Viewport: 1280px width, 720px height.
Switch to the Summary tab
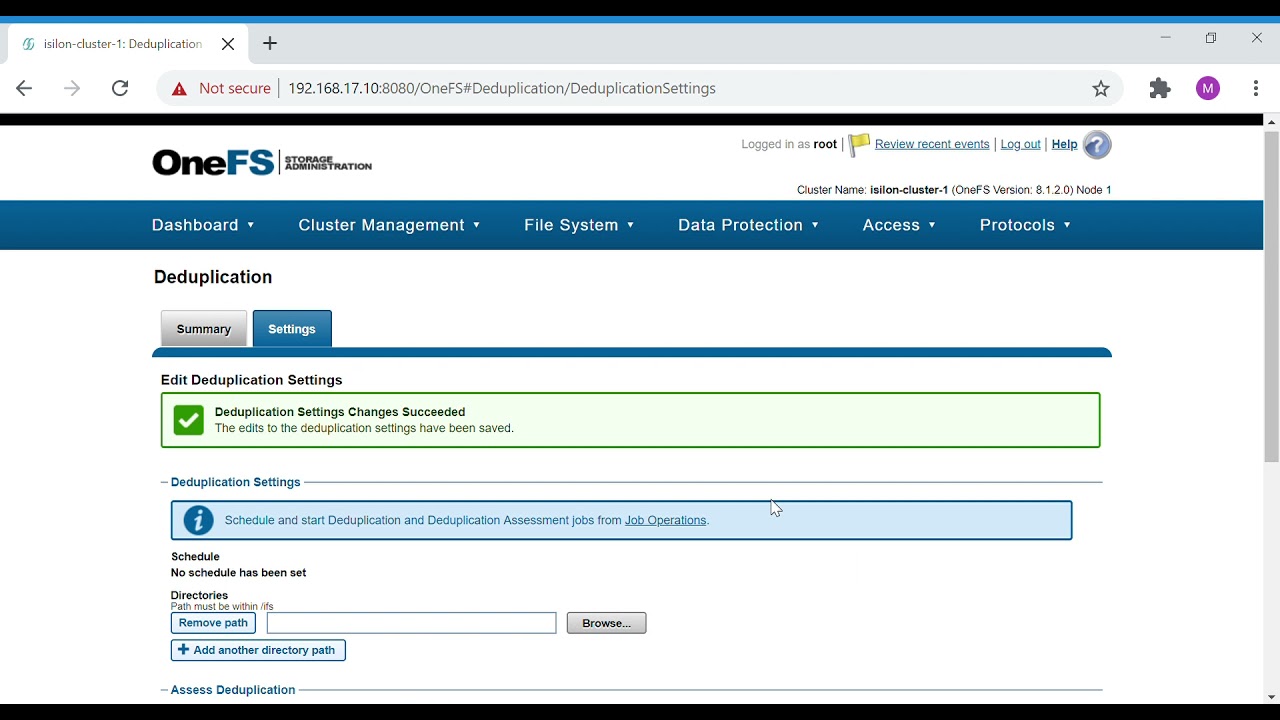204,329
